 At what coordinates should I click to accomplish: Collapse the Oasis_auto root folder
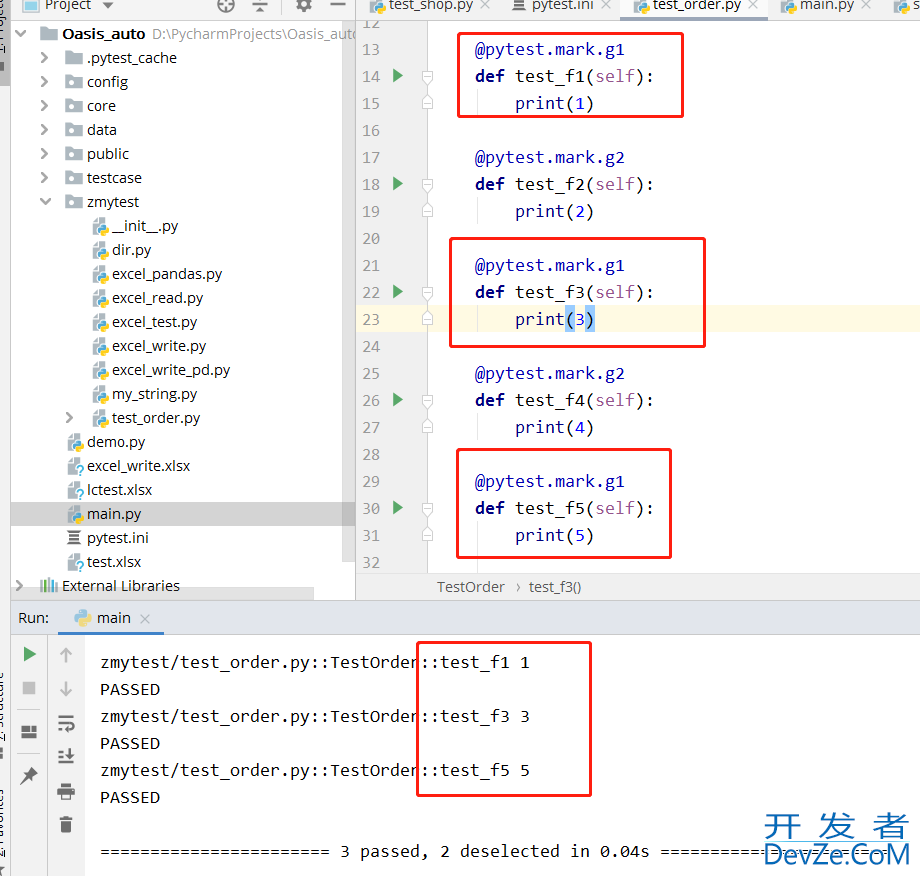point(21,33)
